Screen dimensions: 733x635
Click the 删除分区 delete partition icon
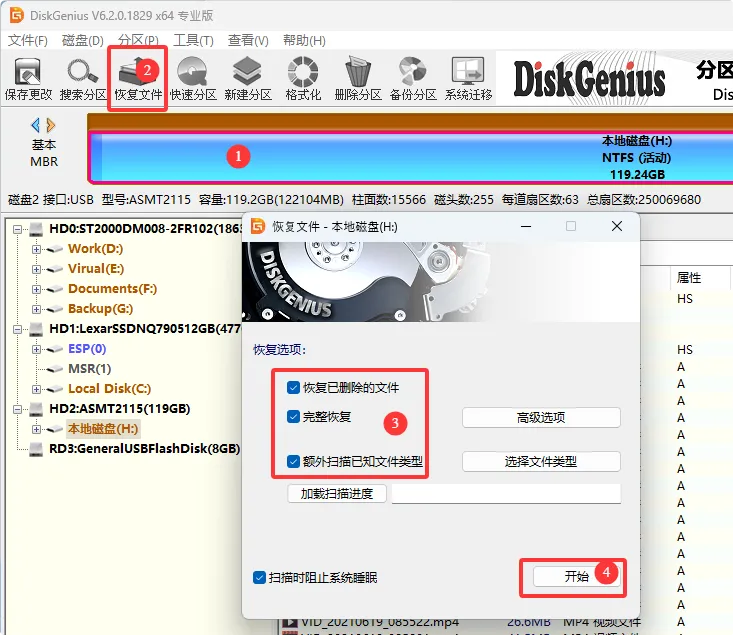[x=358, y=79]
